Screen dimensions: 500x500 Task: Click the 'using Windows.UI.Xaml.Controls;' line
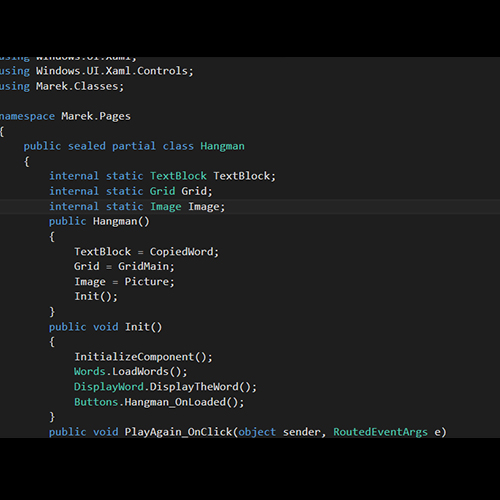point(97,71)
